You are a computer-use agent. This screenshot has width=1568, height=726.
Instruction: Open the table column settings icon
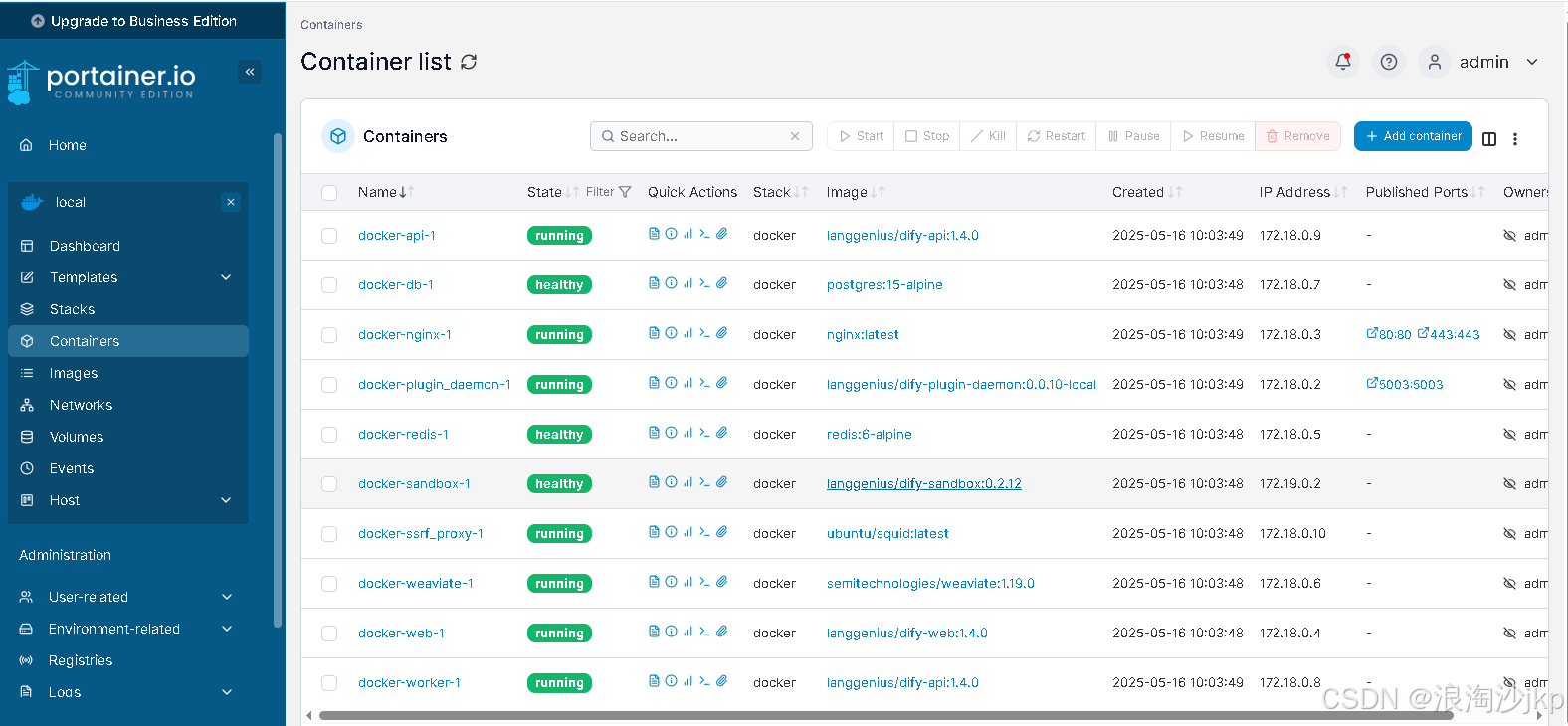[x=1489, y=139]
